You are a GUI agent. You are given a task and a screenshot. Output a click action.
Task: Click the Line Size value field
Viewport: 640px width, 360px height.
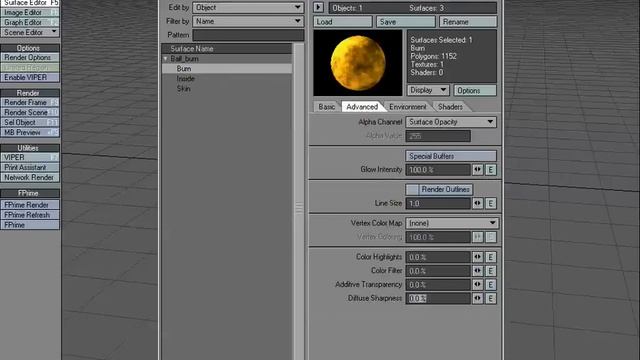438,203
